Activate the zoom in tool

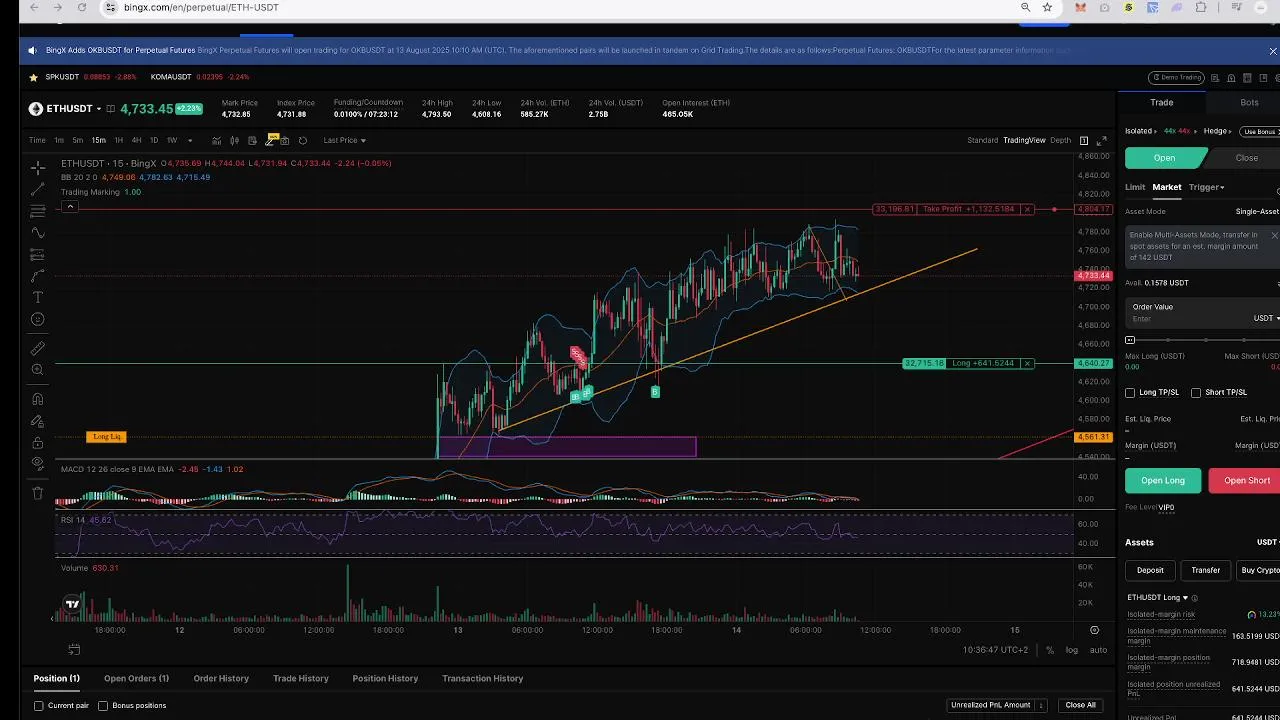point(38,370)
